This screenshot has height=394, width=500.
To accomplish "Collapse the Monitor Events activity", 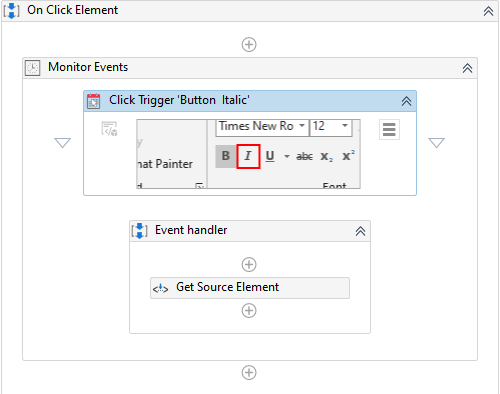I will tap(467, 68).
